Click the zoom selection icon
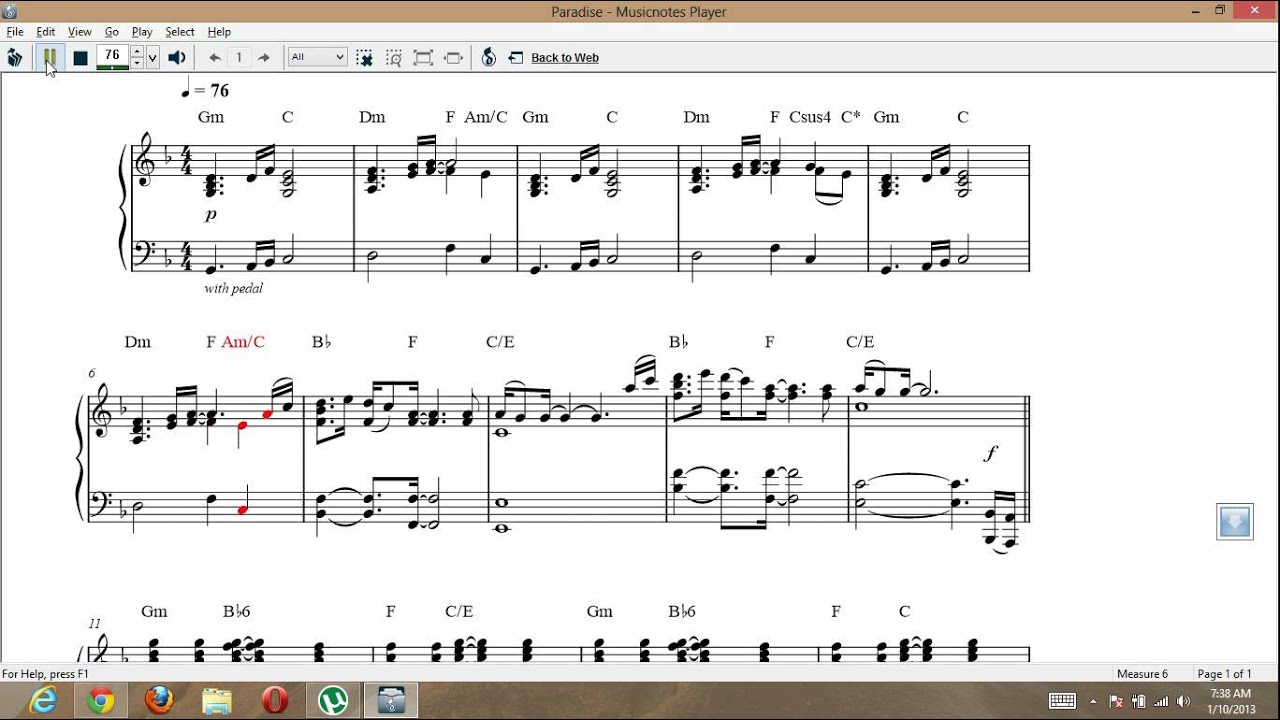The image size is (1280, 720). click(x=394, y=58)
